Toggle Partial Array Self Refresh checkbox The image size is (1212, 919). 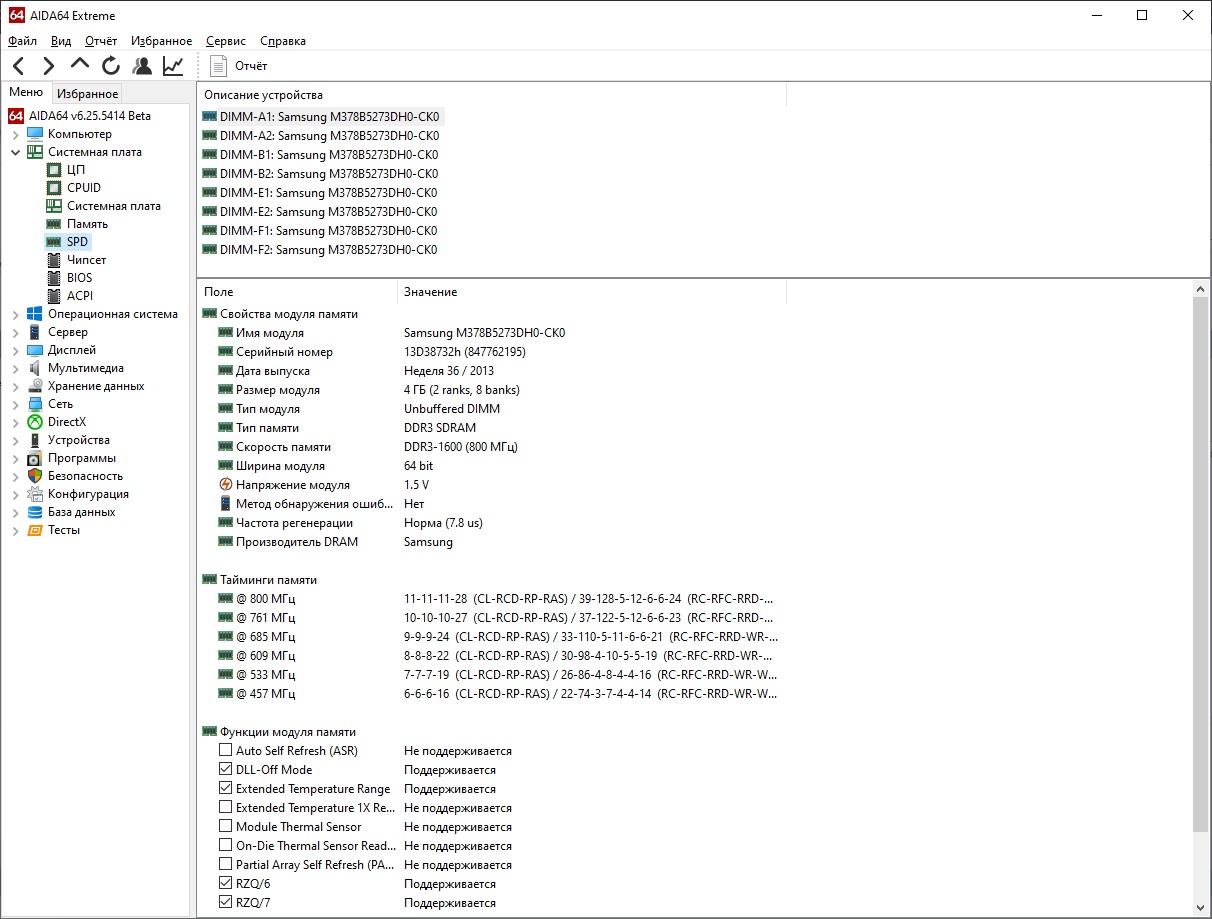pos(225,865)
